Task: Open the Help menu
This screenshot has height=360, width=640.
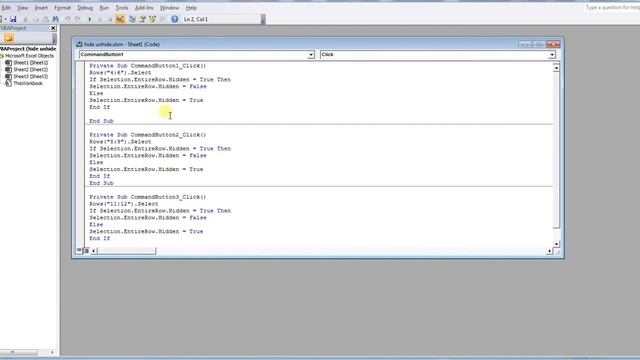Action: click(191, 8)
